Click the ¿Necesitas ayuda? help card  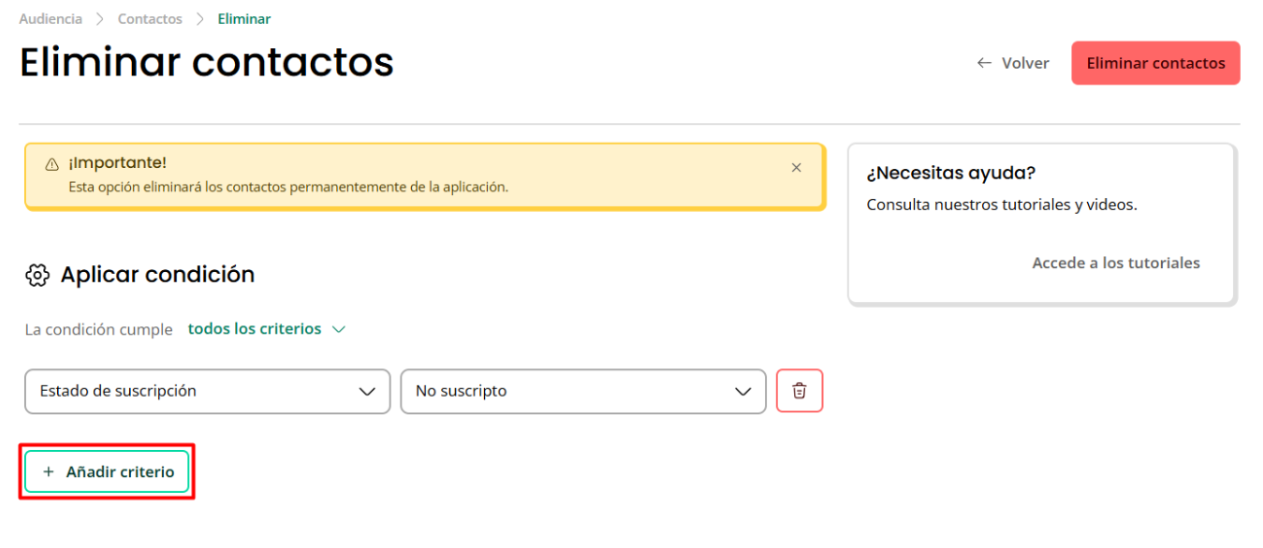pyautogui.click(x=1041, y=223)
